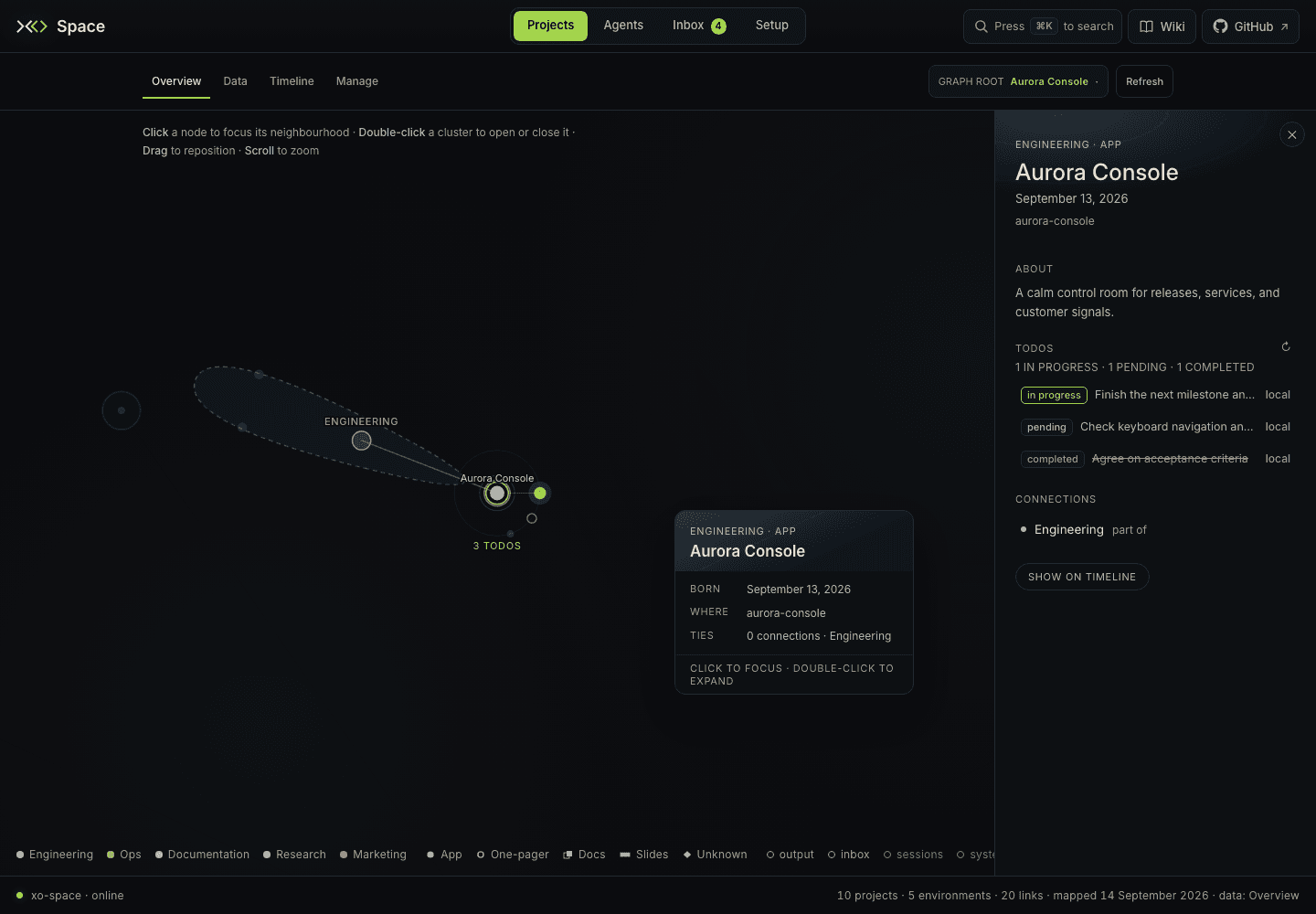This screenshot has height=914, width=1316.
Task: Go to the Setup section
Action: pos(772,26)
